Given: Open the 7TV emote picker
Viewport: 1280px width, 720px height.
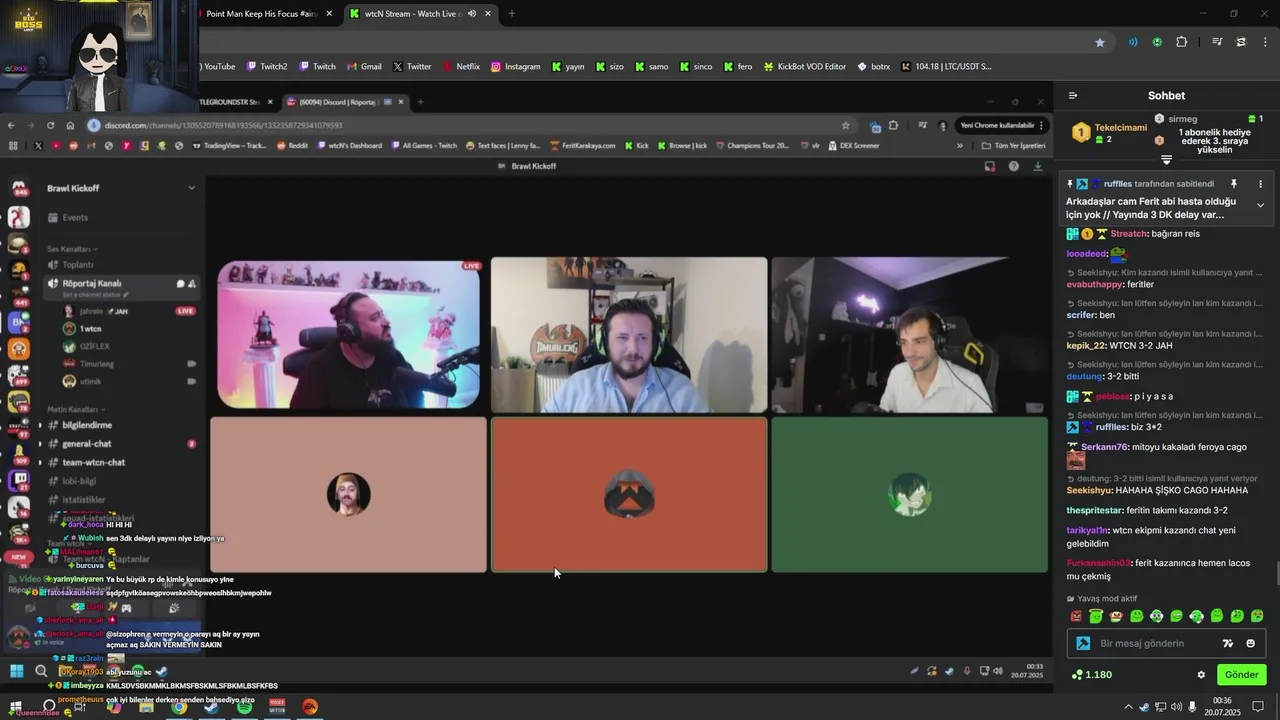Looking at the screenshot, I should [1229, 643].
